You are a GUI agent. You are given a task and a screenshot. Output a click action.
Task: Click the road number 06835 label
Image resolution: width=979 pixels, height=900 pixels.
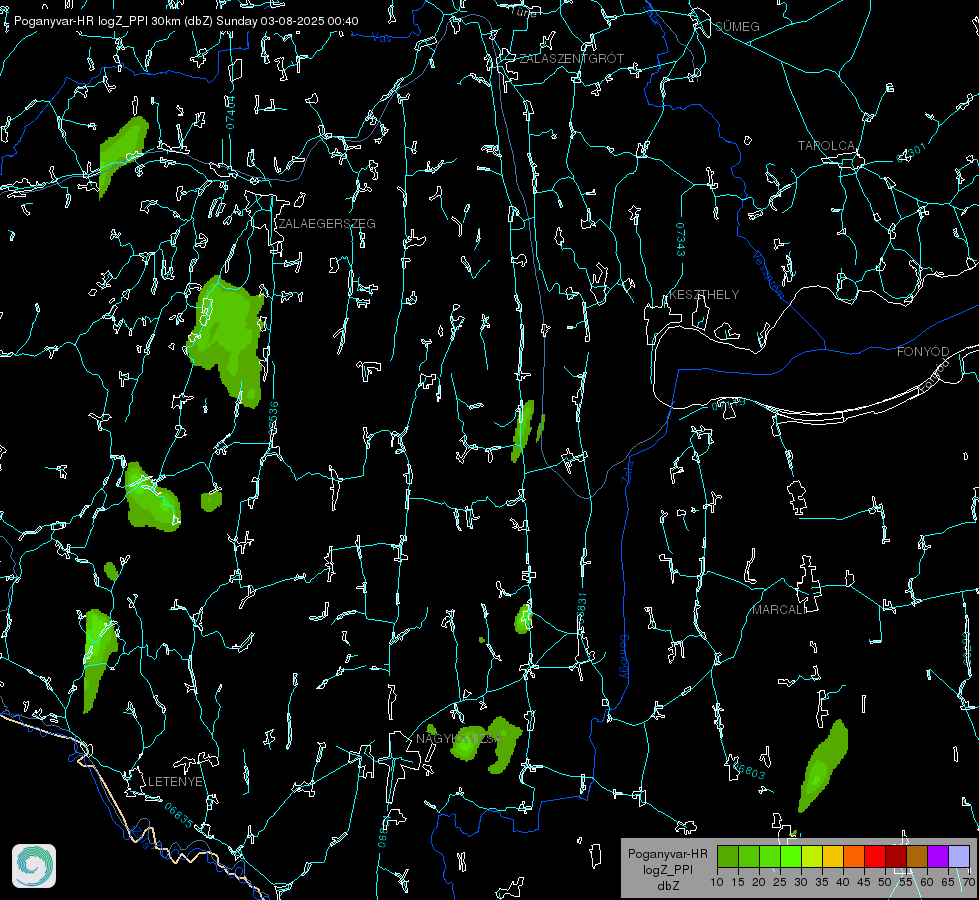click(x=179, y=816)
